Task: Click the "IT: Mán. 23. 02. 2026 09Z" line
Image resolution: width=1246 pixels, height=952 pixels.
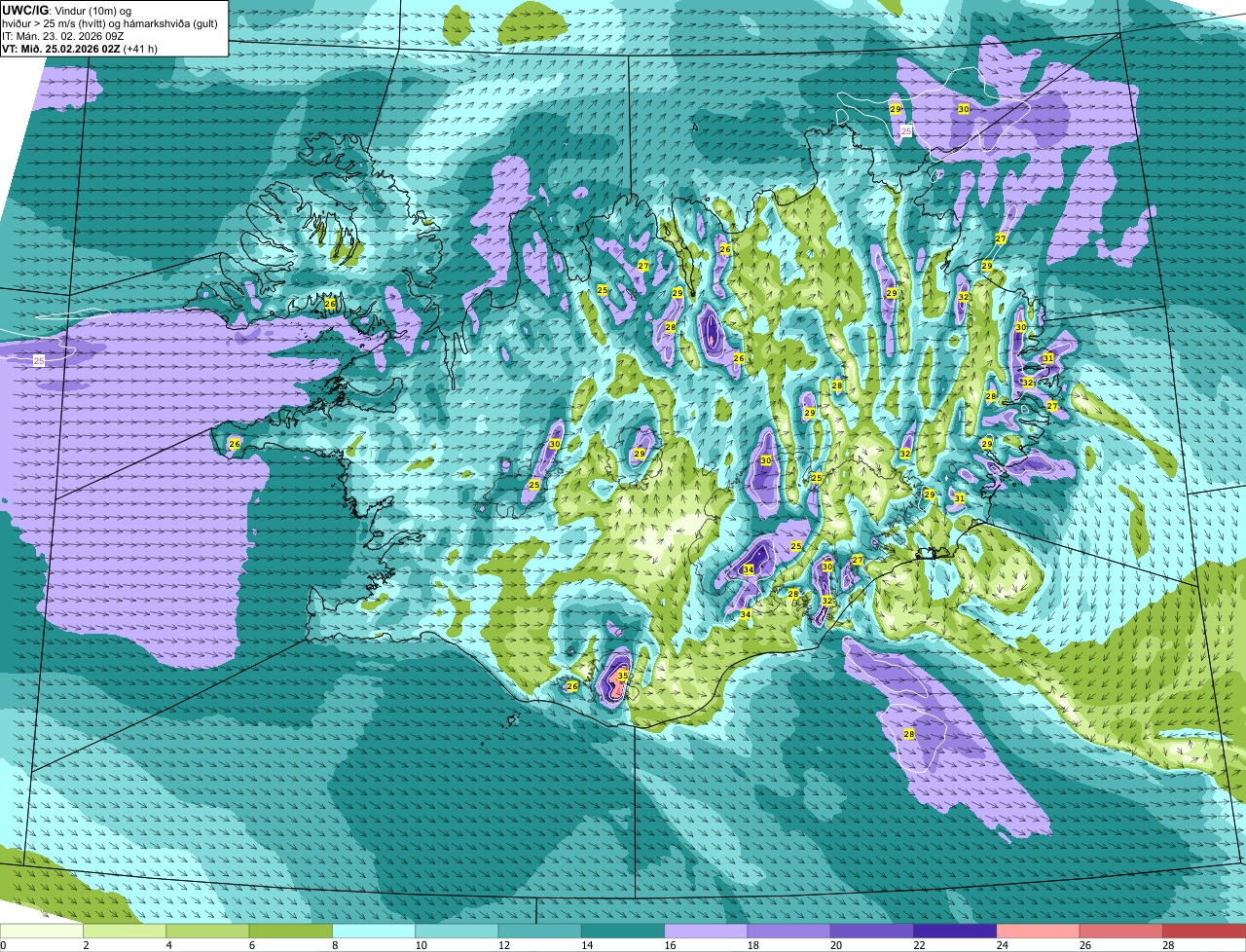Action: (x=62, y=36)
